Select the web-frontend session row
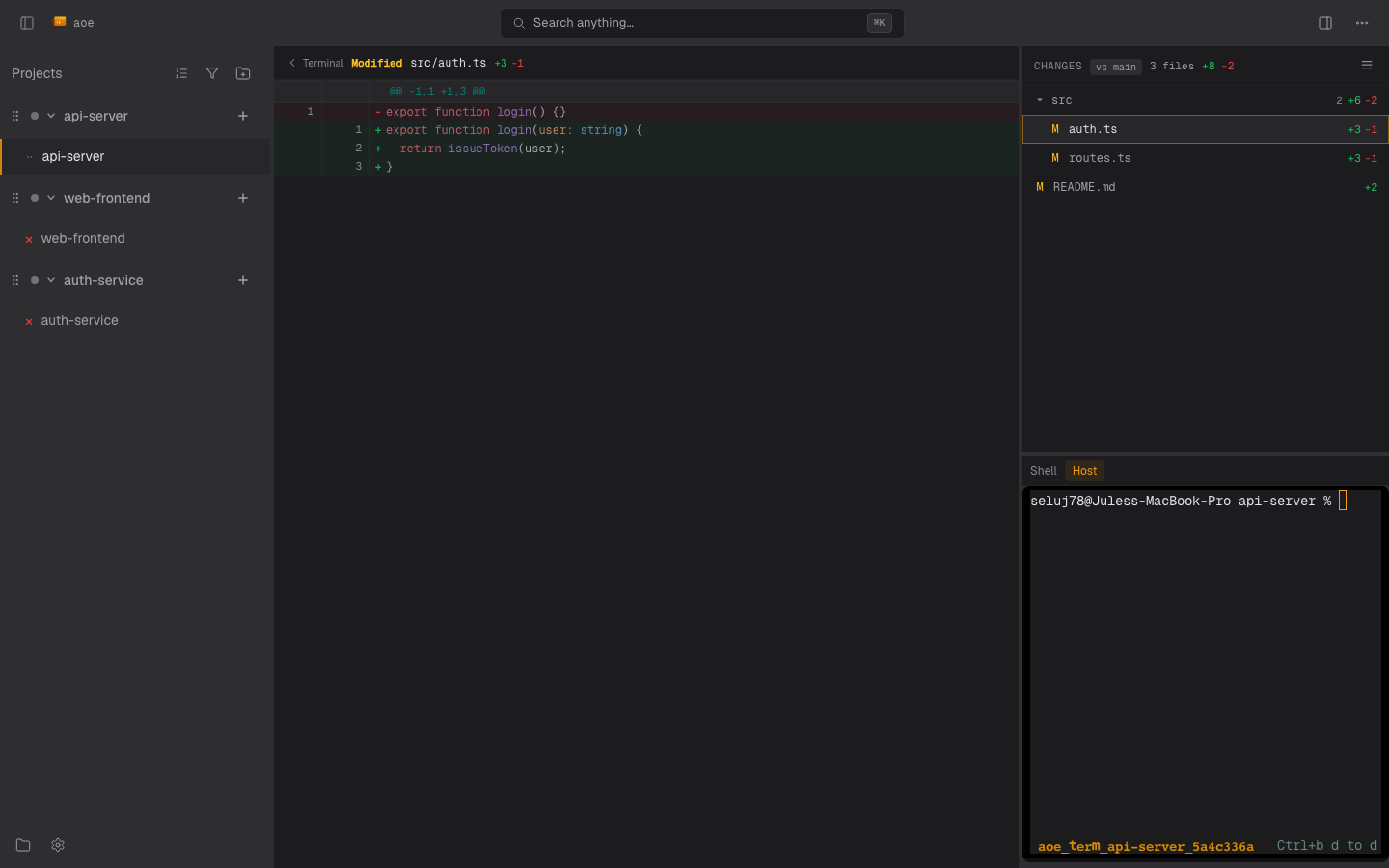The width and height of the screenshot is (1389, 868). (x=135, y=238)
